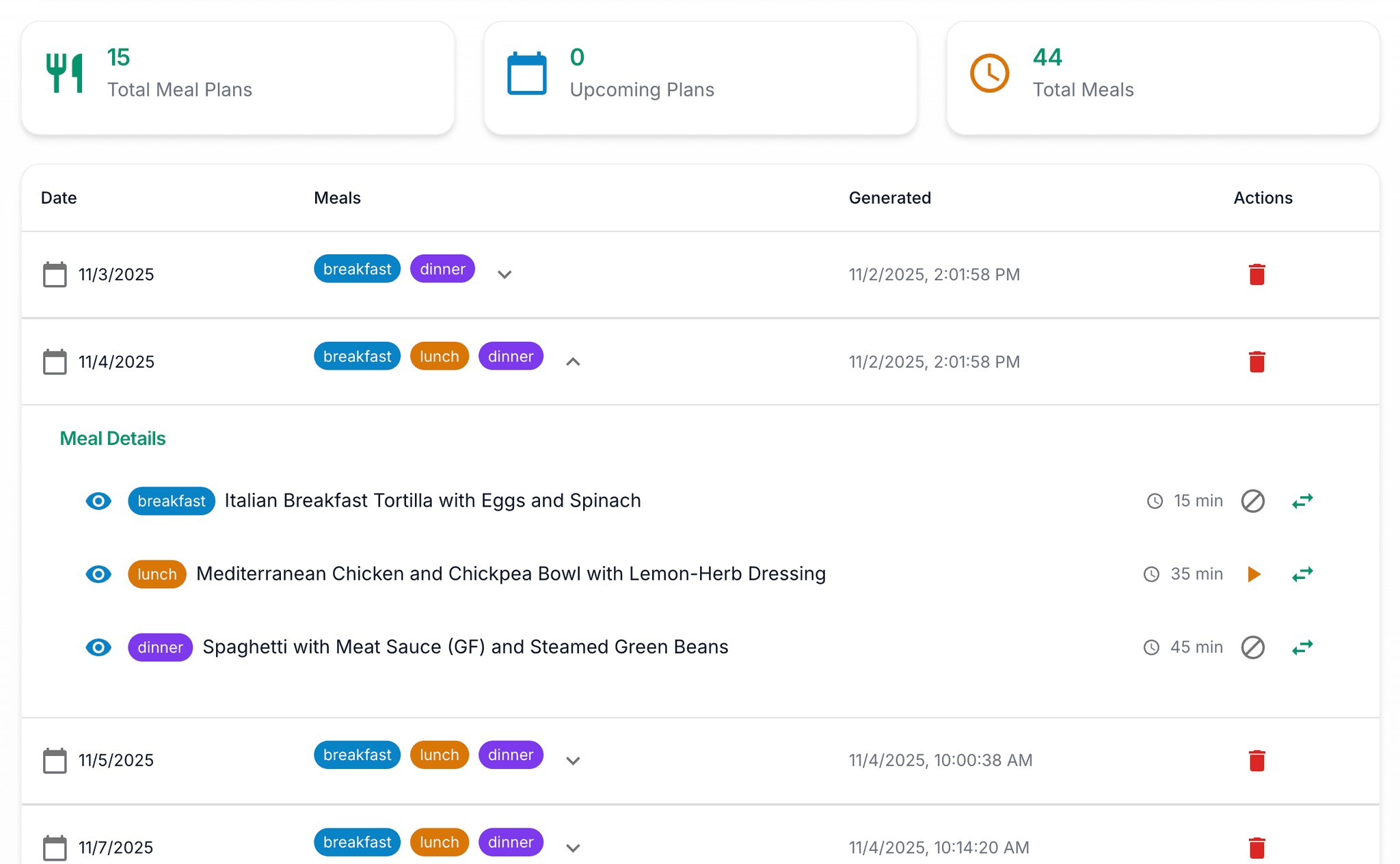This screenshot has width=1400, height=864.
Task: Delete the 11/5/2025 meal plan
Action: (x=1257, y=760)
